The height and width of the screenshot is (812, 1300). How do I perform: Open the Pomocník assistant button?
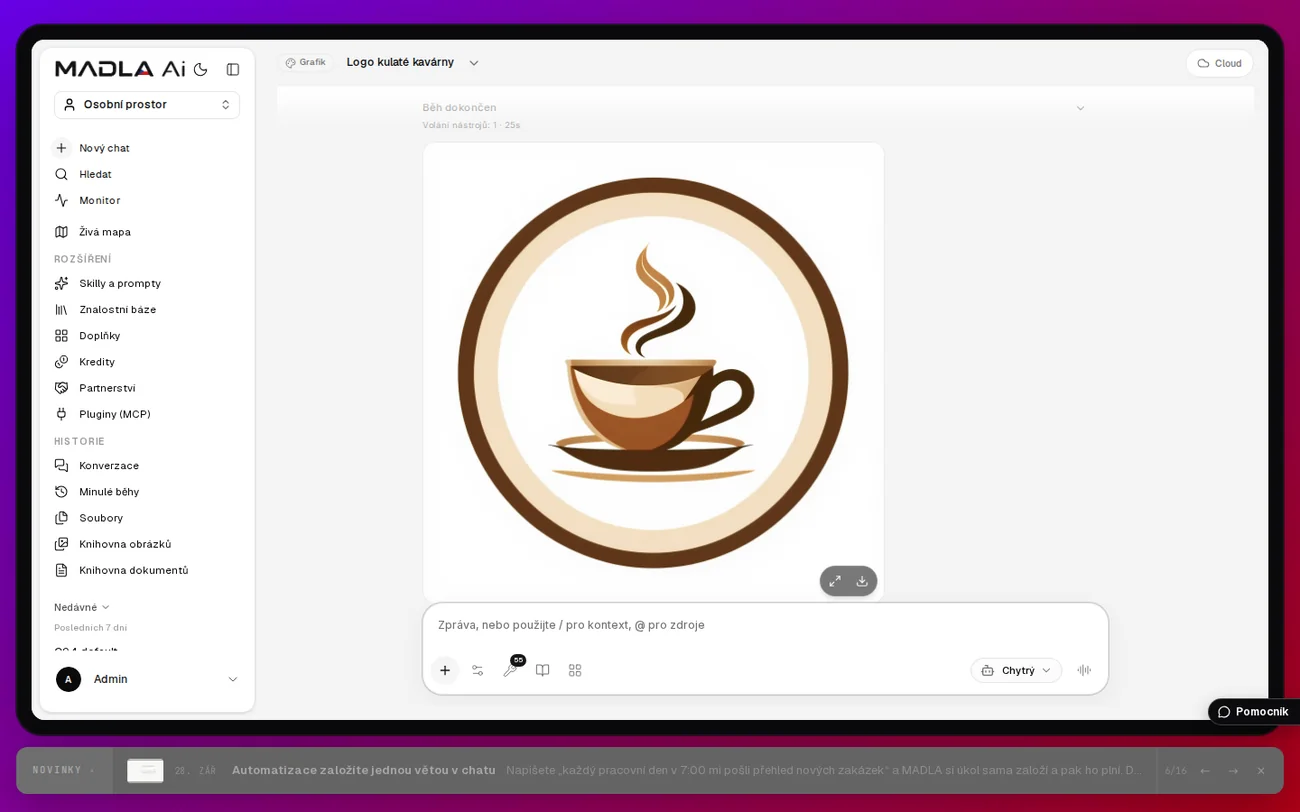click(1253, 712)
